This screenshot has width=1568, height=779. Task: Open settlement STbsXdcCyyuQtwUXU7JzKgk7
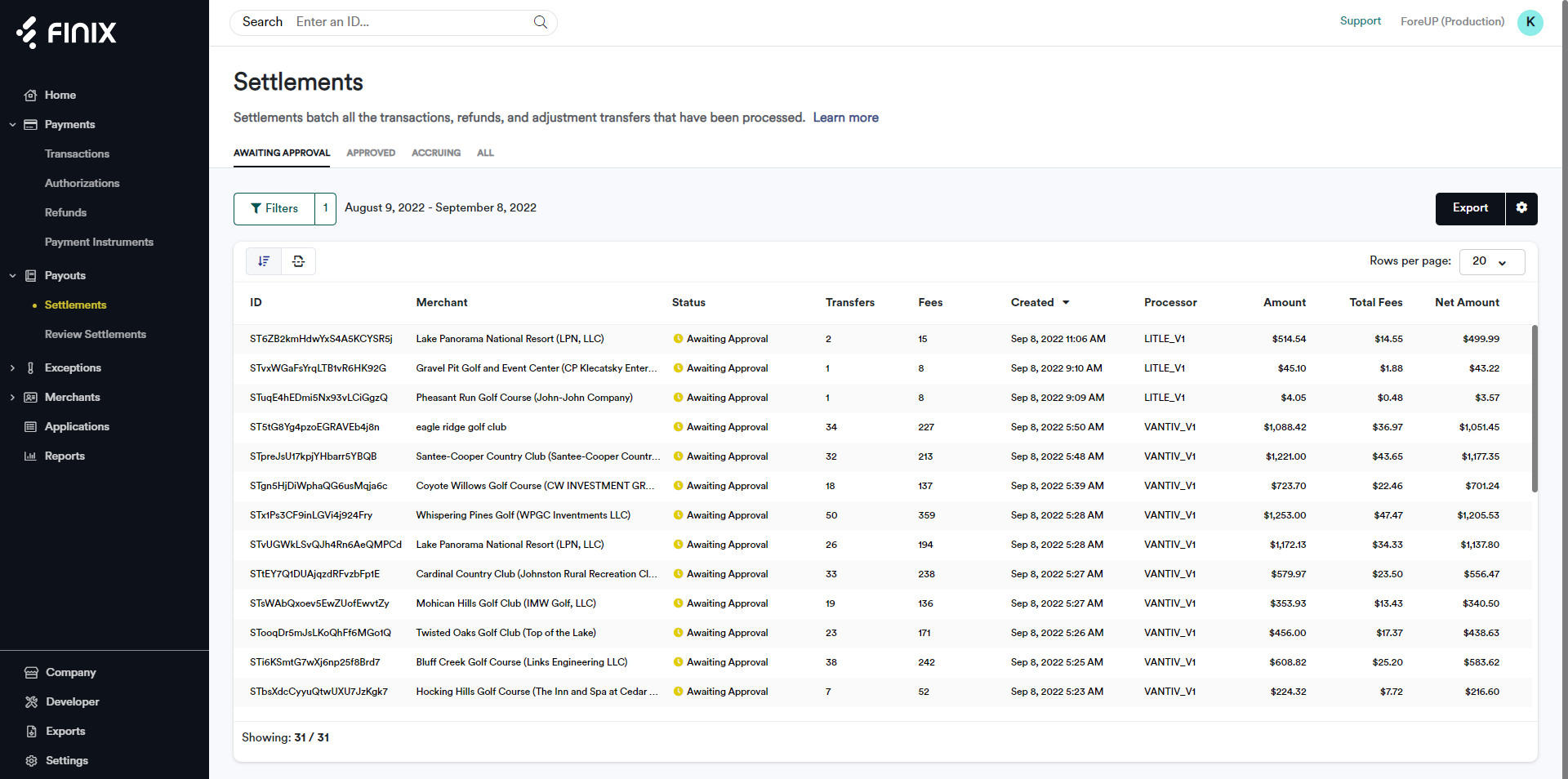point(318,692)
